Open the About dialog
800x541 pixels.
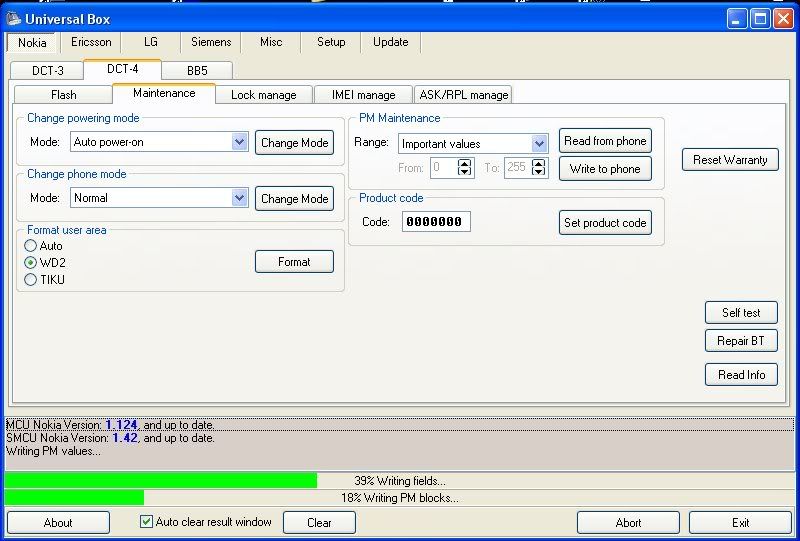tap(58, 523)
